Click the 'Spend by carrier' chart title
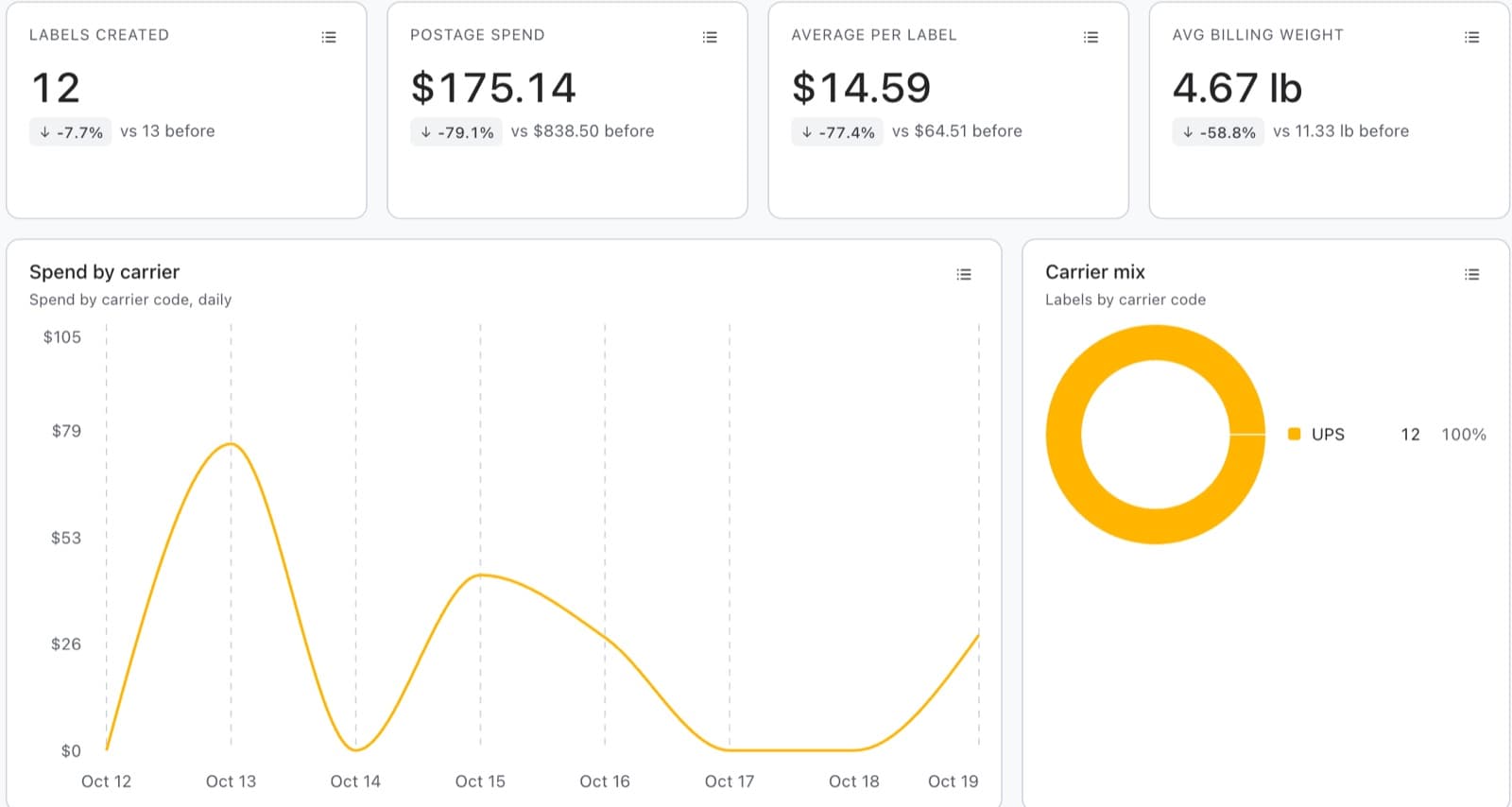 click(x=104, y=272)
